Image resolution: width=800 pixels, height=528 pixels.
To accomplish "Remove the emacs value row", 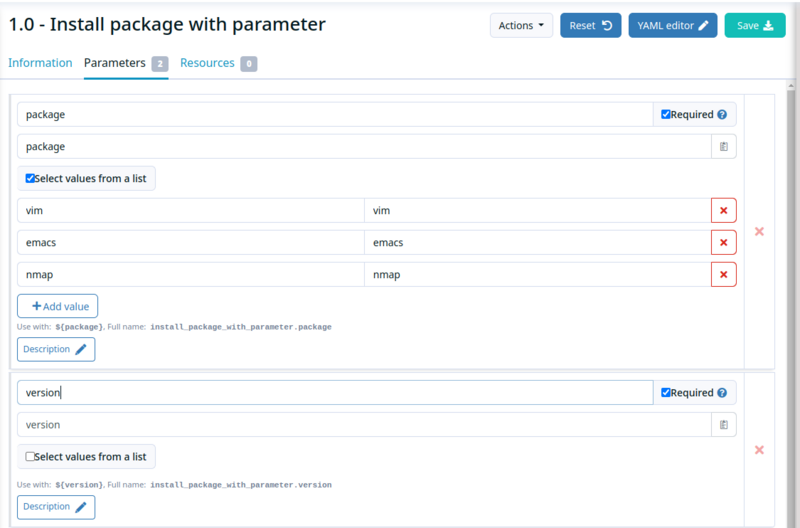I will coord(723,242).
